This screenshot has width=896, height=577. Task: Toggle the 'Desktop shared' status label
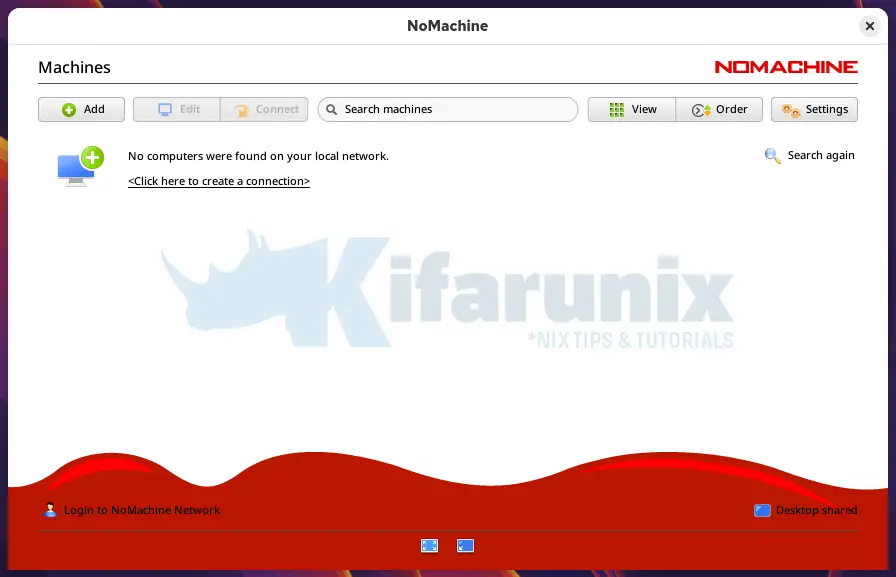816,510
